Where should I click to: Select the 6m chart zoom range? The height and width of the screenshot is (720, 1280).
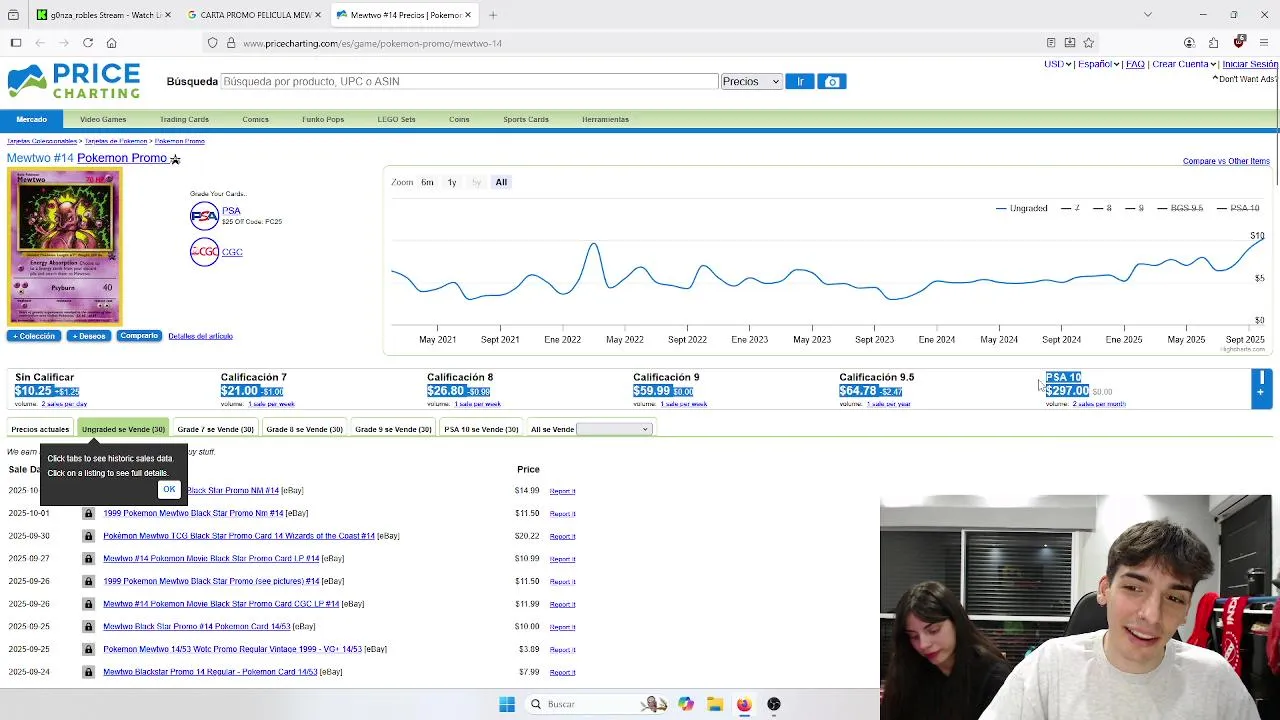(x=427, y=182)
